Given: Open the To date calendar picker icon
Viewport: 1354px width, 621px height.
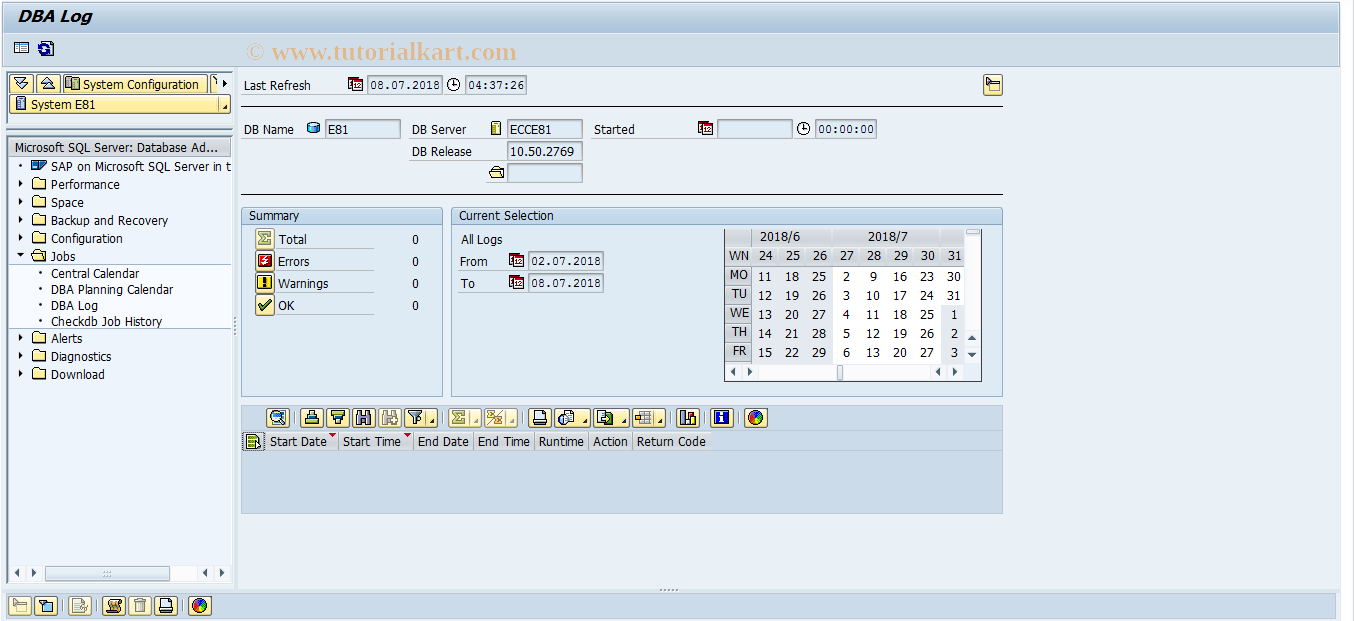Looking at the screenshot, I should [x=516, y=283].
